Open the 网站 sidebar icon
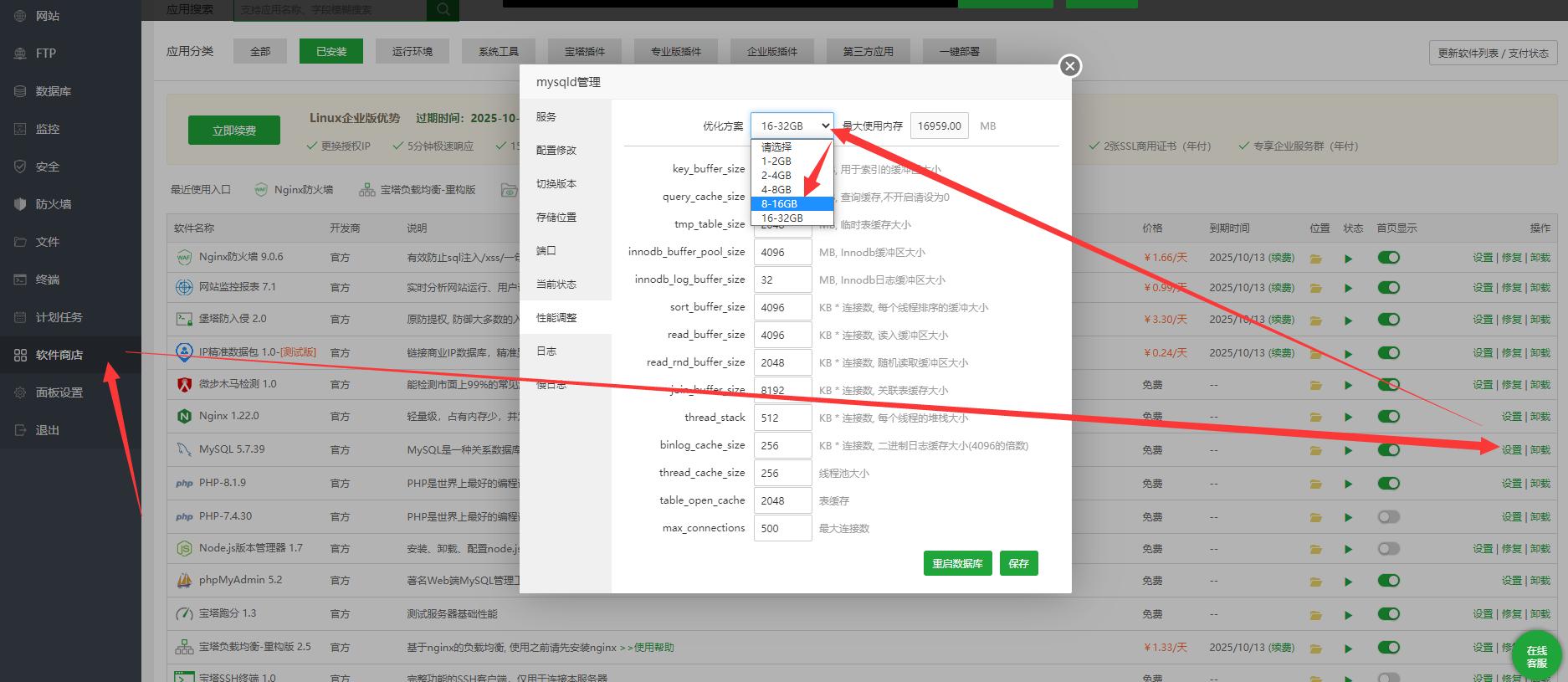This screenshot has height=682, width=1568. tap(20, 16)
